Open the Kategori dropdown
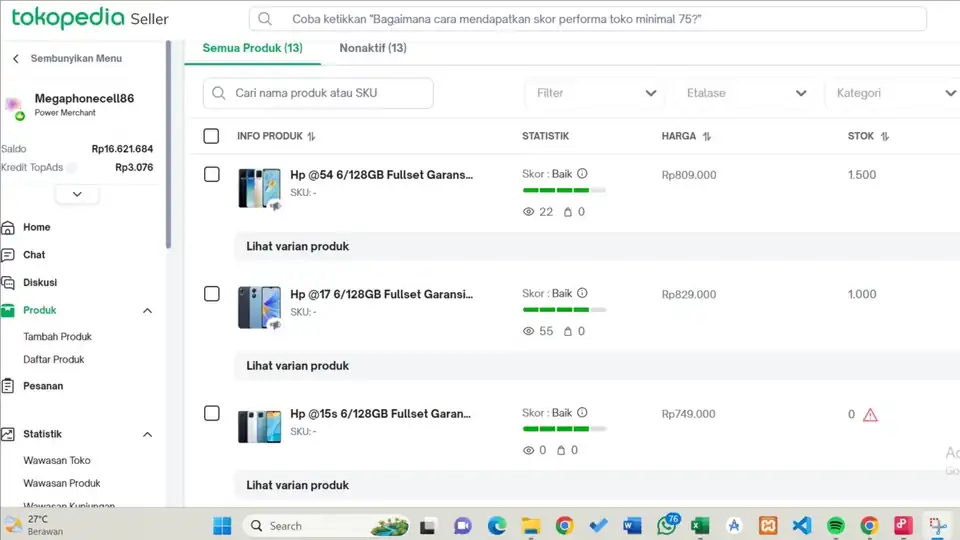Screen dimensions: 960x540 coord(893,93)
